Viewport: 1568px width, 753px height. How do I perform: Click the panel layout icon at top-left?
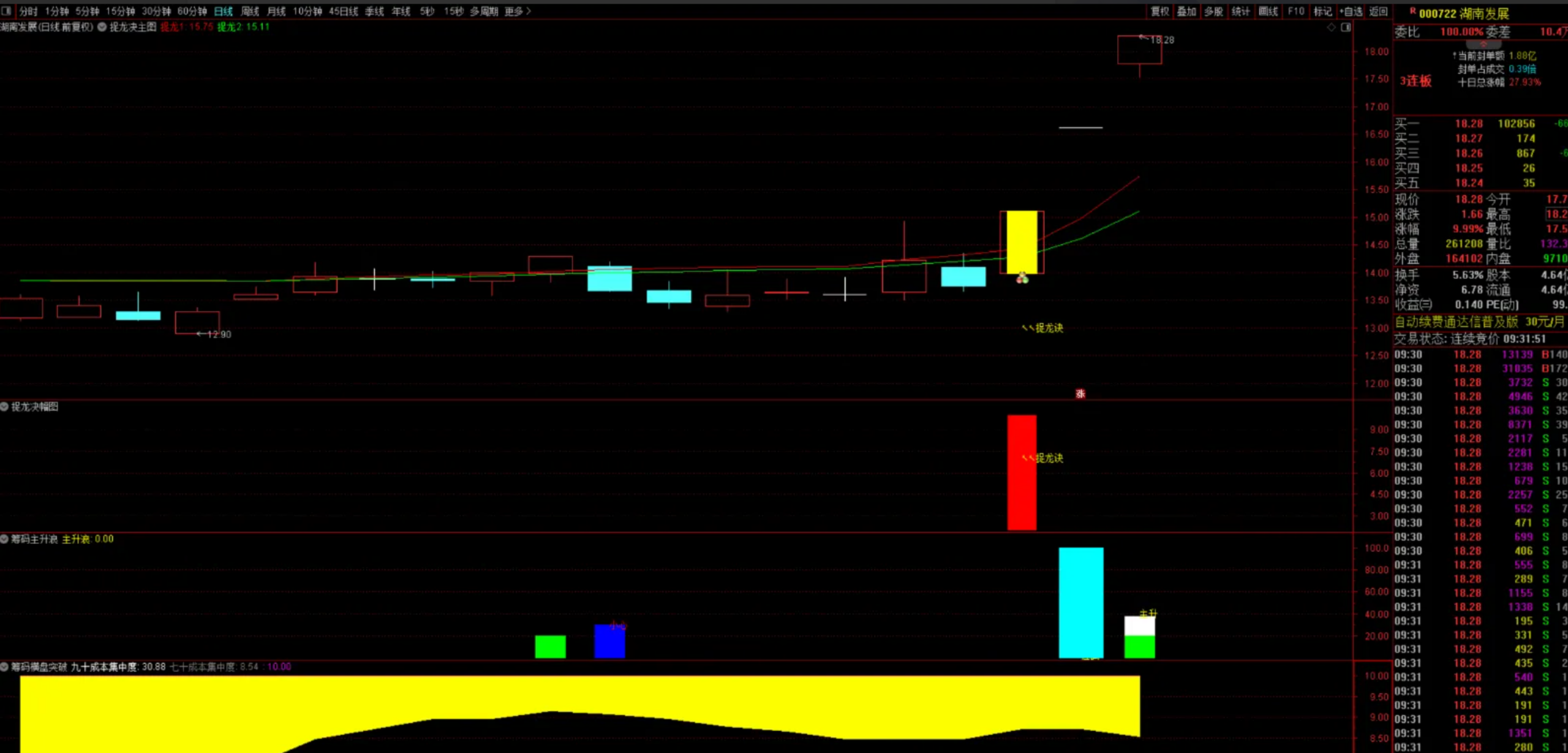pyautogui.click(x=6, y=11)
